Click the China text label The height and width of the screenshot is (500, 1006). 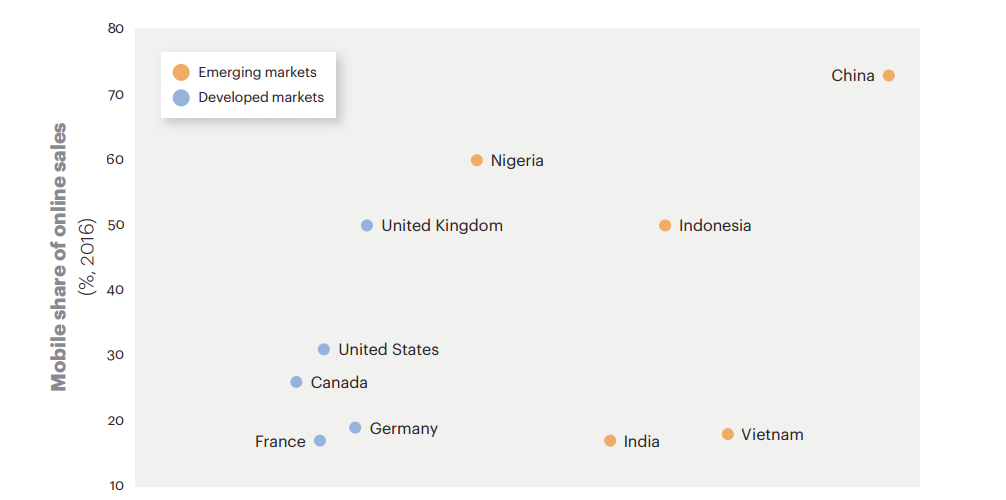pos(853,76)
